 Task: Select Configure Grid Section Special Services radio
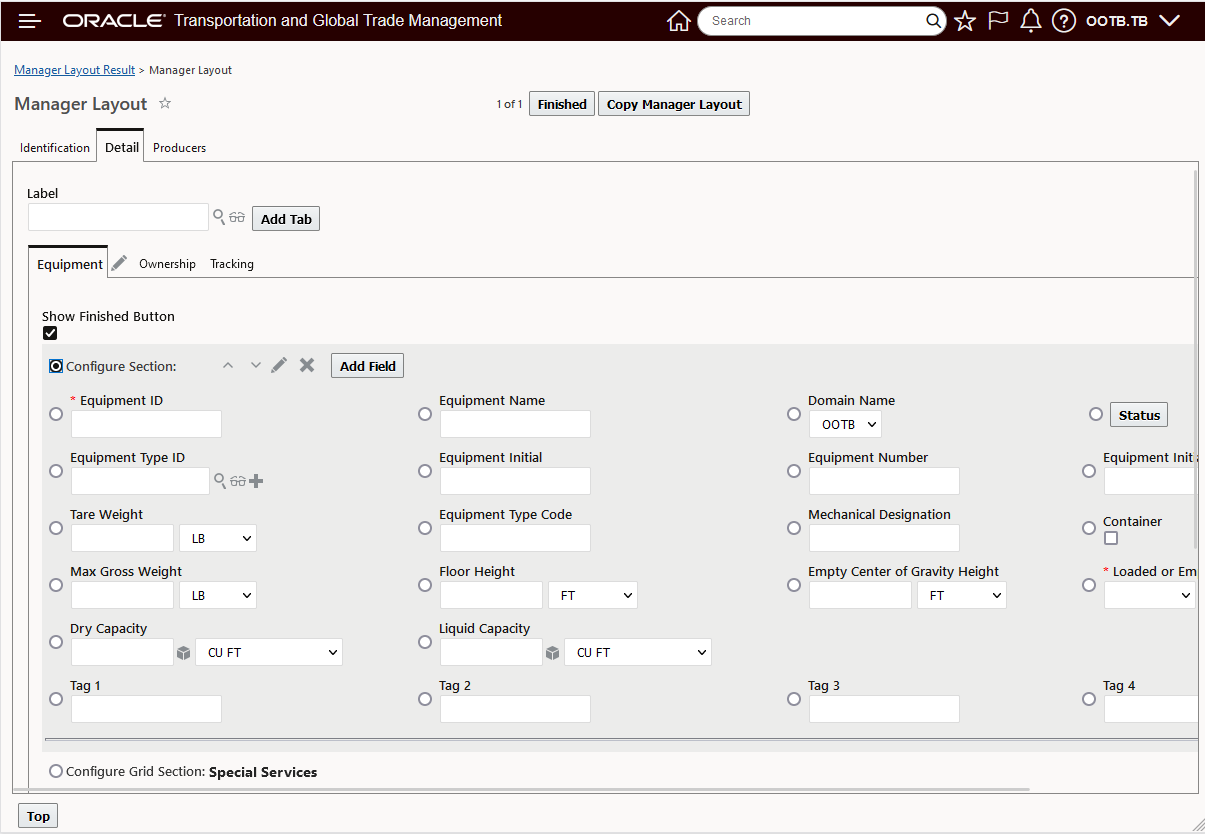tap(55, 771)
